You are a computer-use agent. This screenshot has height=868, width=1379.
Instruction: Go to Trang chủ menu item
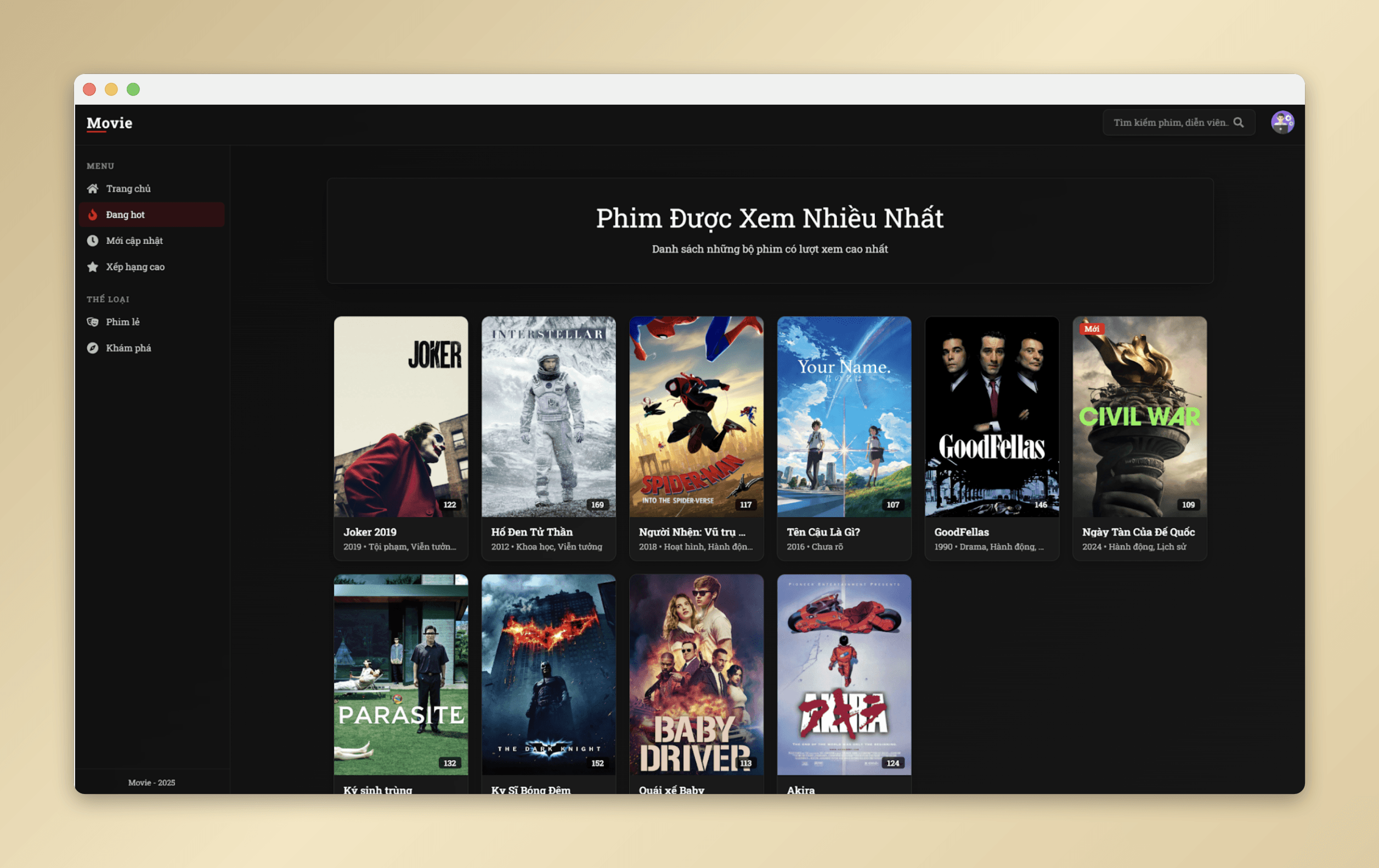[152, 189]
